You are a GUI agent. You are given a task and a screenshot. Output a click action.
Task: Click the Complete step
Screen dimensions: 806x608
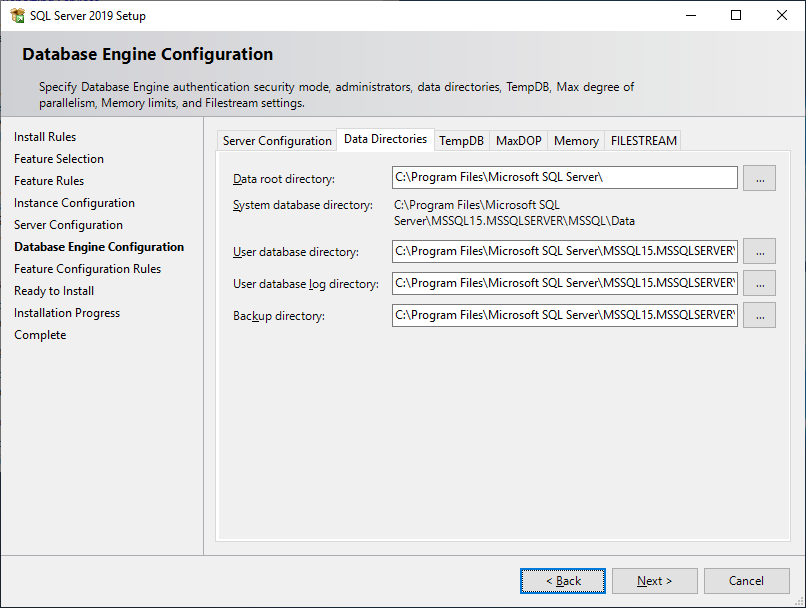point(40,335)
